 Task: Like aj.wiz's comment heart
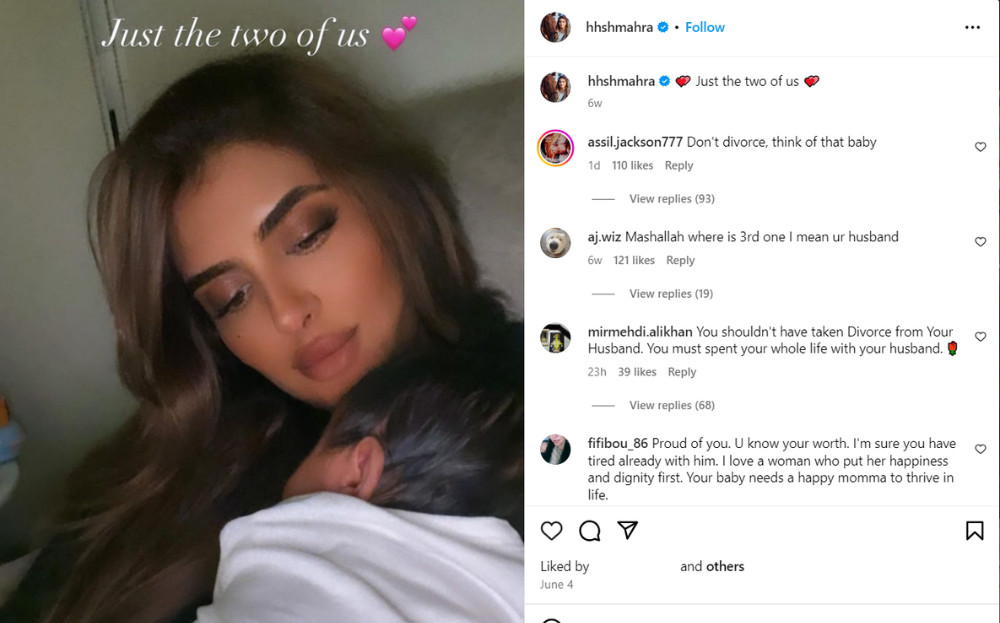tap(980, 242)
